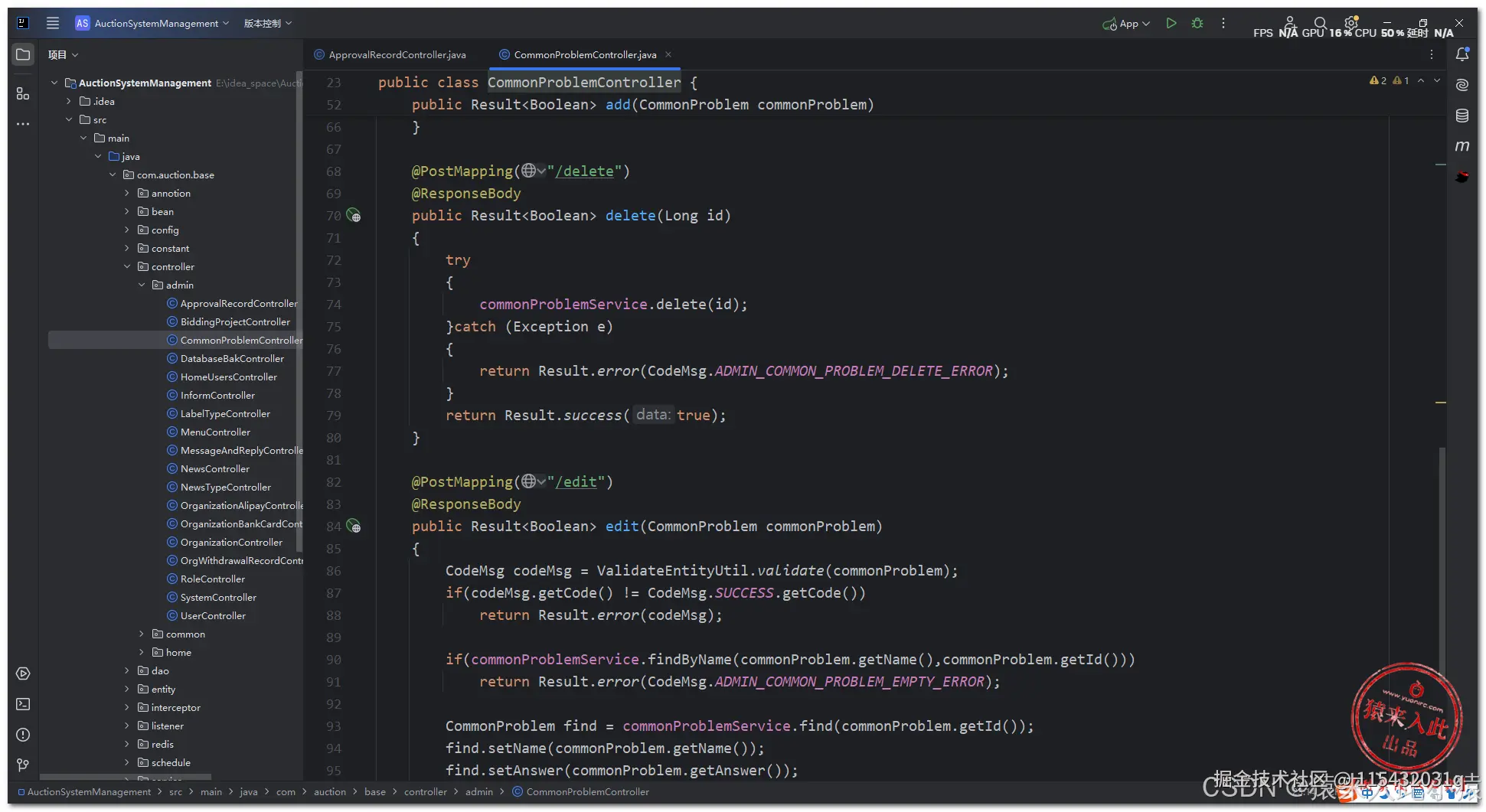Collapse the controller package
This screenshot has width=1486, height=812.
(127, 266)
